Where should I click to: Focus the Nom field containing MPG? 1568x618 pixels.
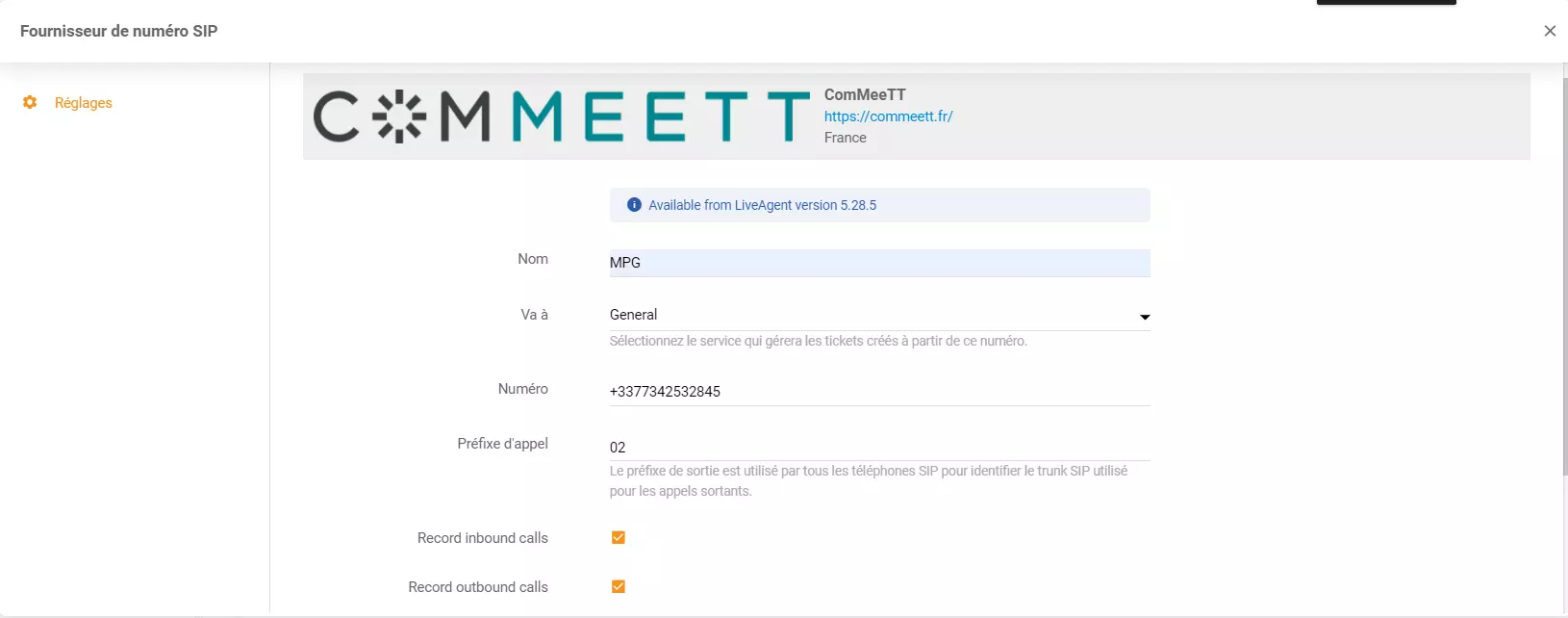(x=879, y=263)
